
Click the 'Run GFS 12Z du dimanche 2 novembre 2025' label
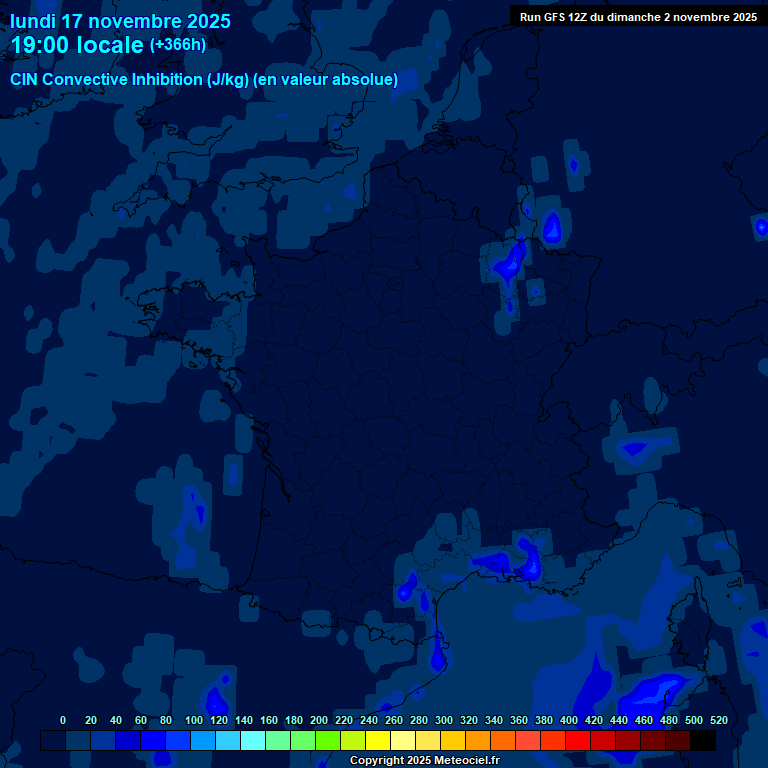point(638,17)
